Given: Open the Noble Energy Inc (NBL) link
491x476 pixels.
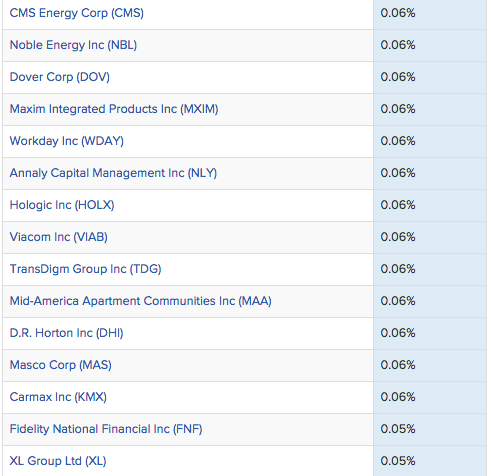Looking at the screenshot, I should coord(73,45).
